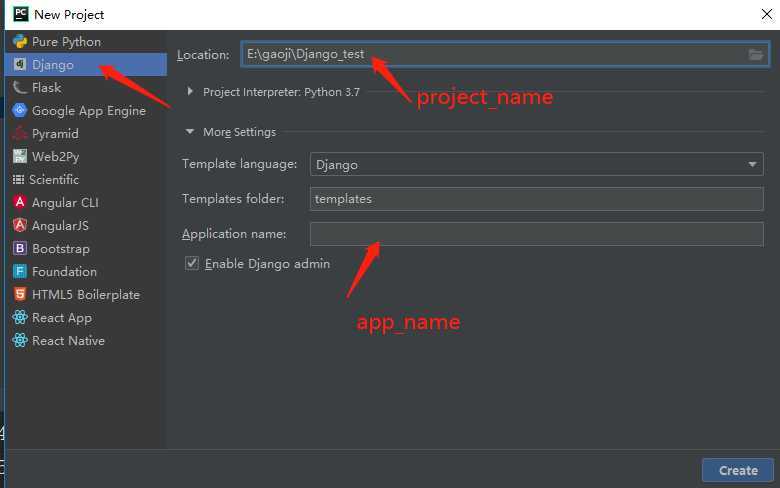Pick Pyramid project type
Viewport: 780px width, 488px height.
click(x=86, y=133)
